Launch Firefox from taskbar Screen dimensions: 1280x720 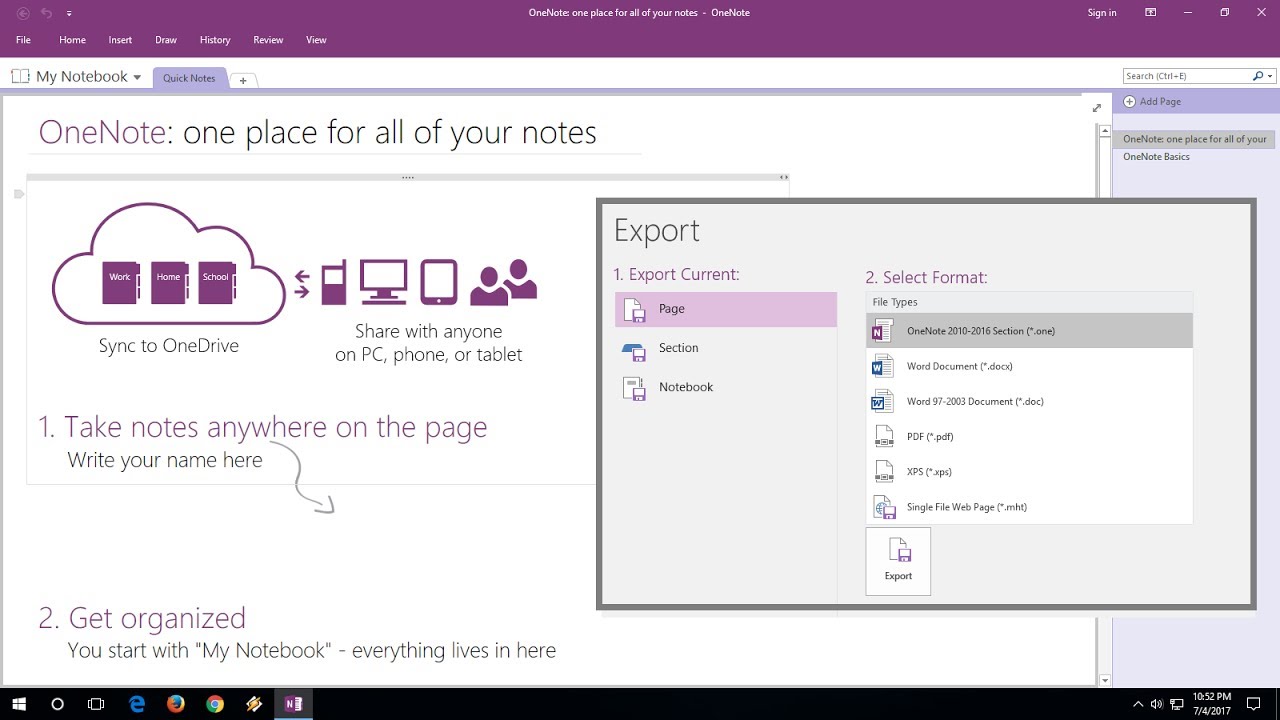176,704
